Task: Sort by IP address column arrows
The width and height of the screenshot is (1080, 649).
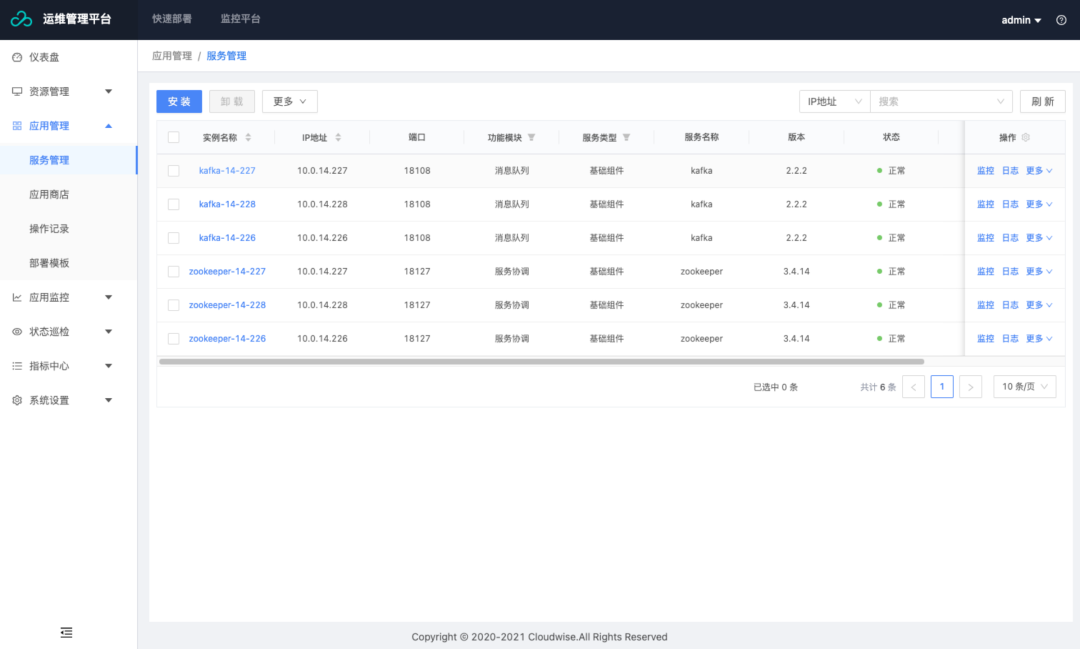Action: coord(338,138)
